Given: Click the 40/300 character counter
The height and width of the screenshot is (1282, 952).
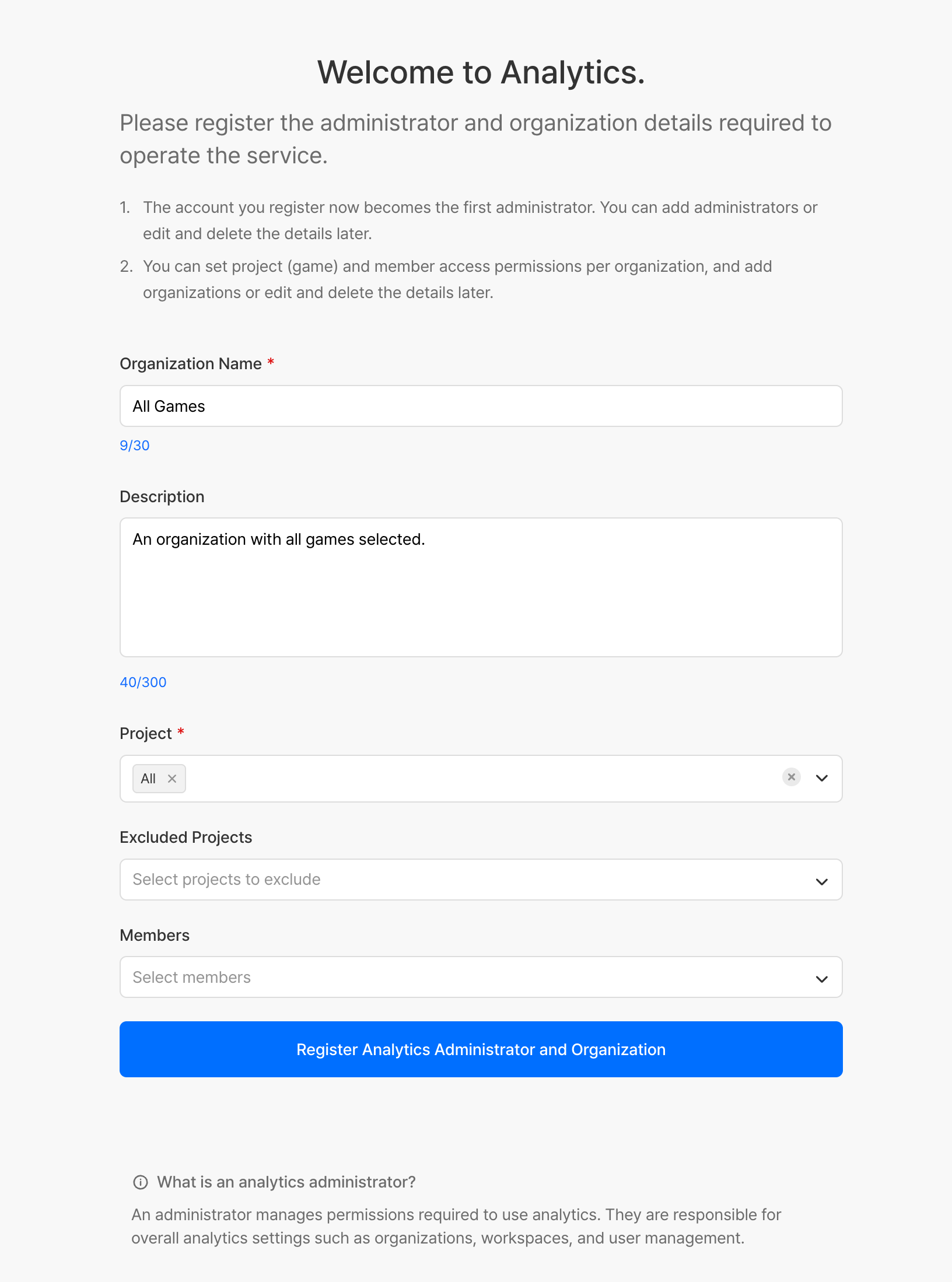Looking at the screenshot, I should [x=143, y=682].
